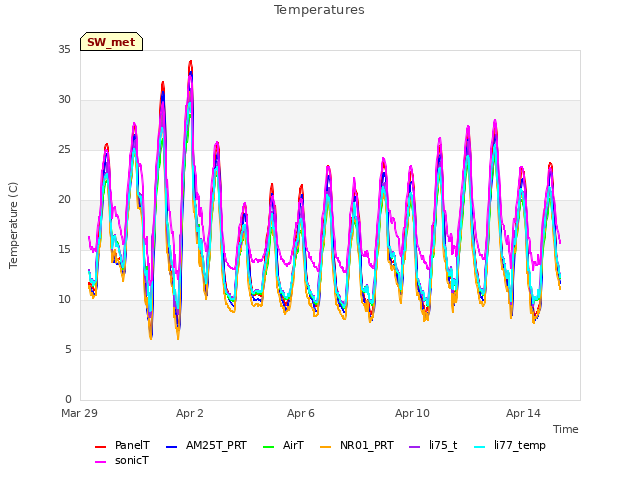Toggle AirT series in legend
The image size is (640, 480).
284,445
